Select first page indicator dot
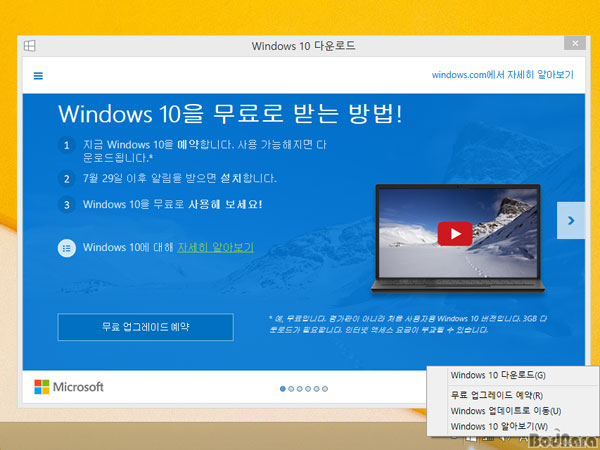Screen dimensions: 600x450 [283, 389]
